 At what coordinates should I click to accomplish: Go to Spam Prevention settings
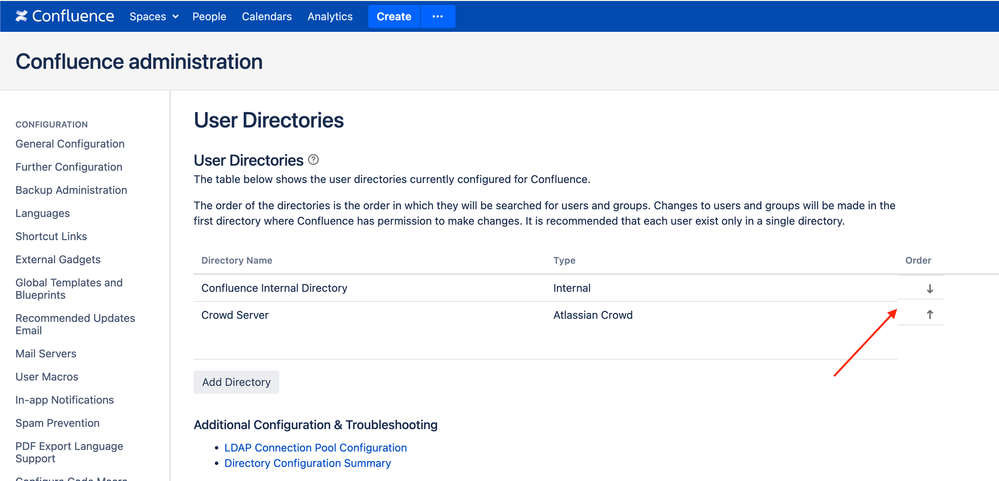point(57,423)
